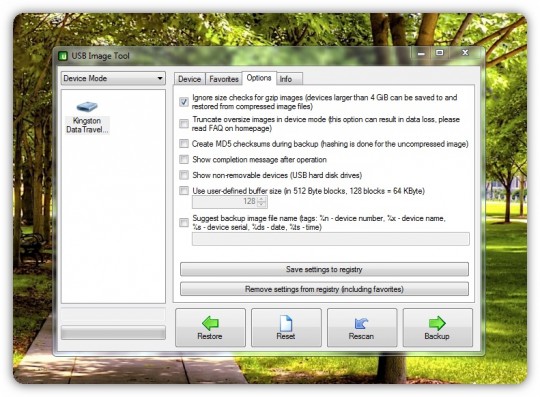Tick Show completion message after operation
This screenshot has width=540, height=397.
tap(184, 159)
